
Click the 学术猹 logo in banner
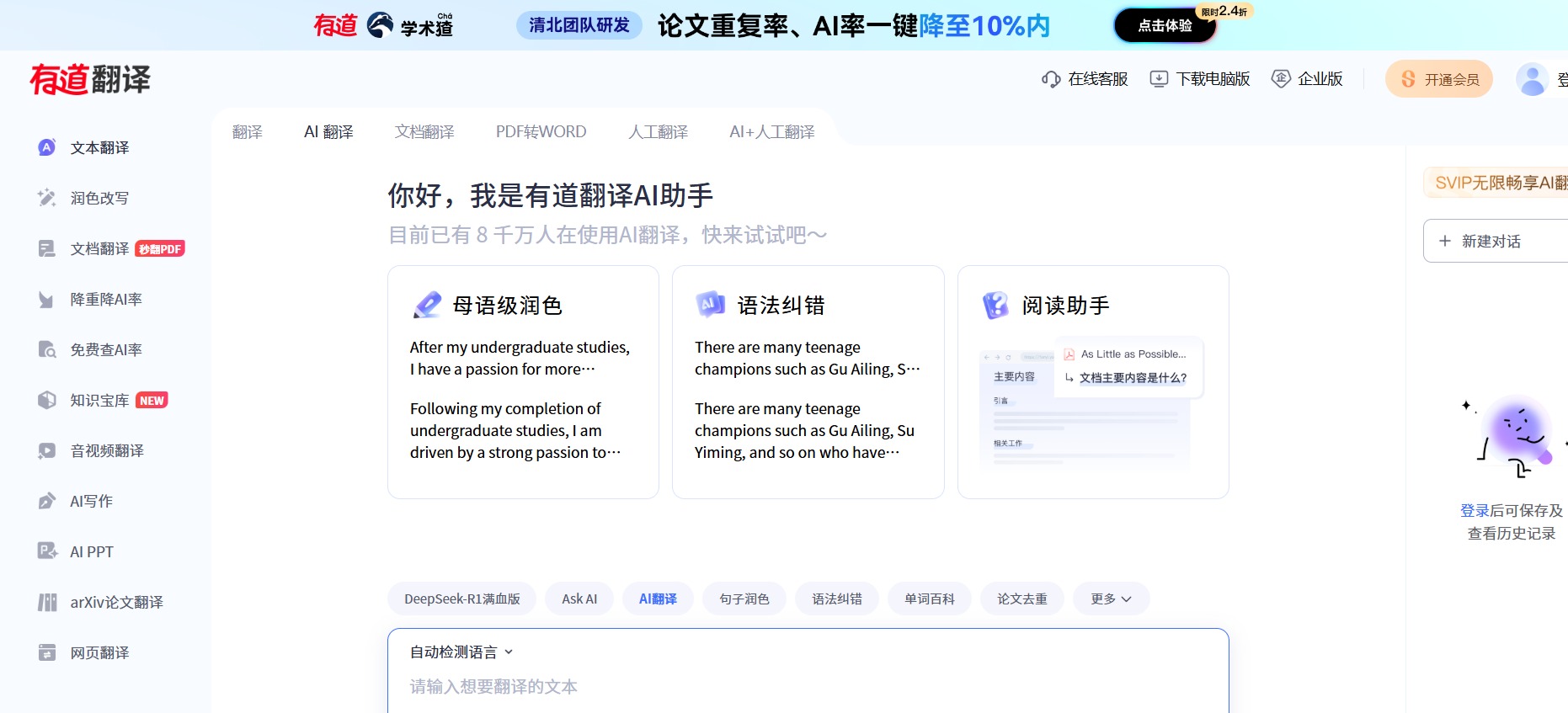410,25
